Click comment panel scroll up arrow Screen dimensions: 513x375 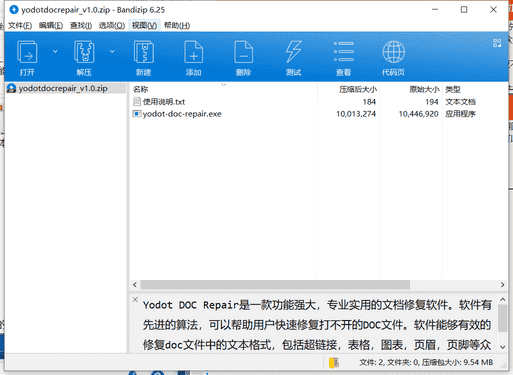pos(503,300)
